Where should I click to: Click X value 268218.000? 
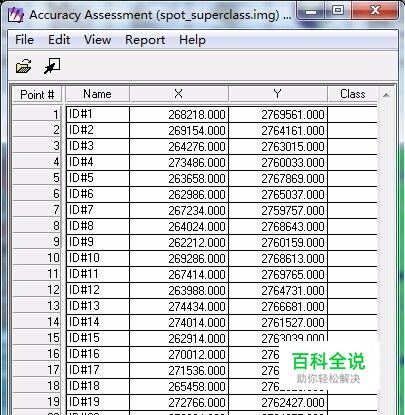(179, 114)
